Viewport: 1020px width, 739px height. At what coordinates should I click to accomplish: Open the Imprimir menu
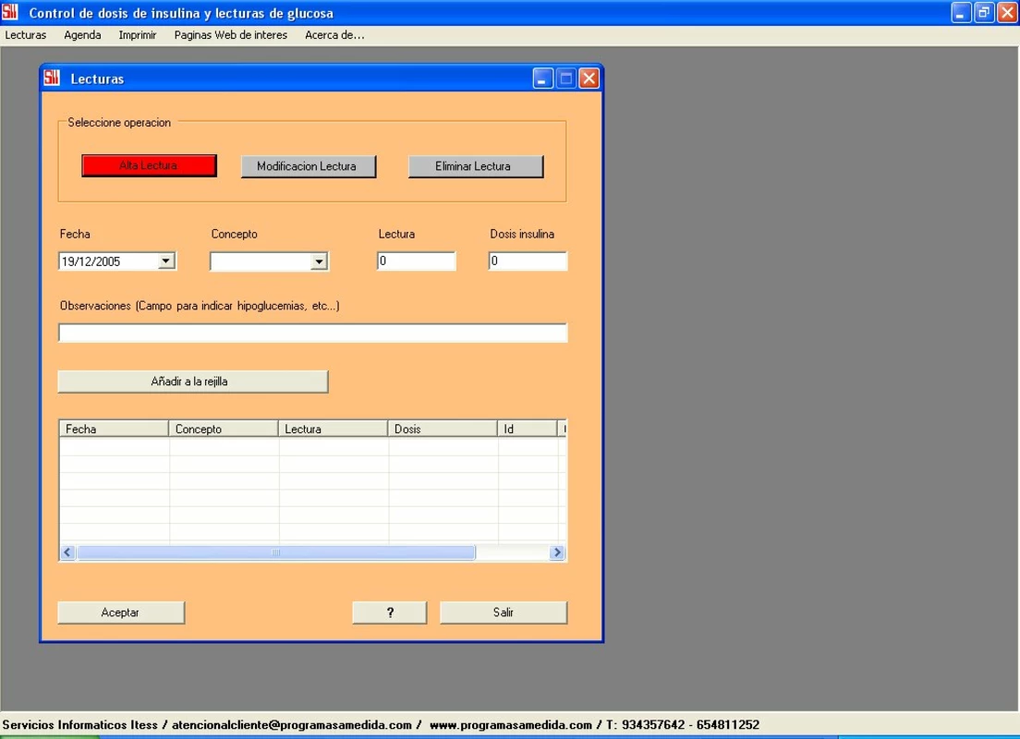point(137,35)
